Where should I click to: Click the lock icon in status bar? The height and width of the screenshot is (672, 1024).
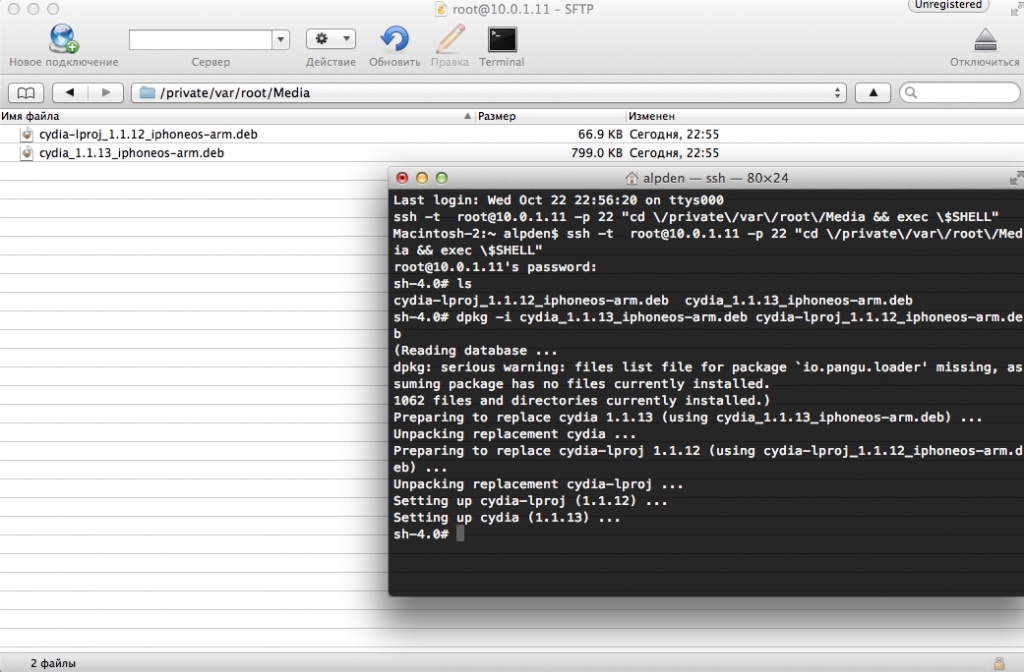pyautogui.click(x=999, y=663)
